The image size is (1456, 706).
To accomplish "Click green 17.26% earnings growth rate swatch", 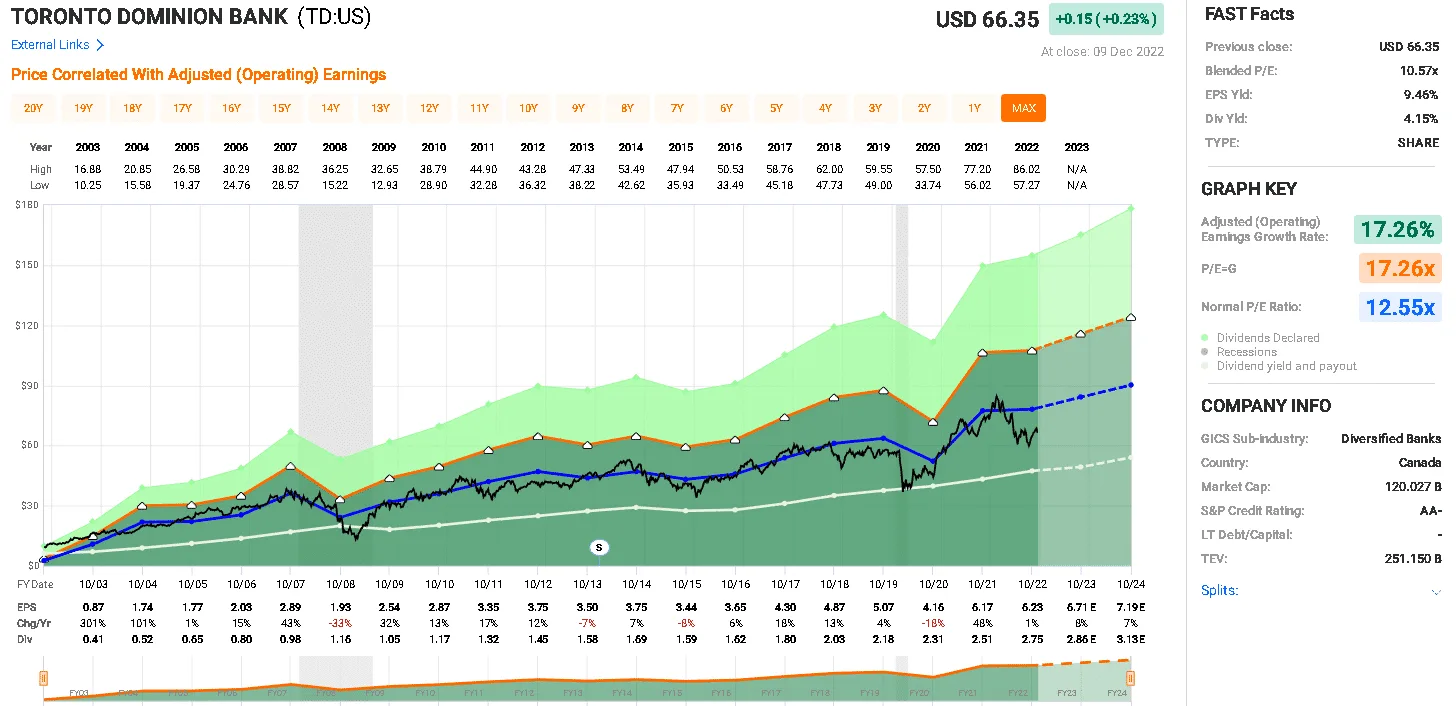I will tap(1398, 229).
